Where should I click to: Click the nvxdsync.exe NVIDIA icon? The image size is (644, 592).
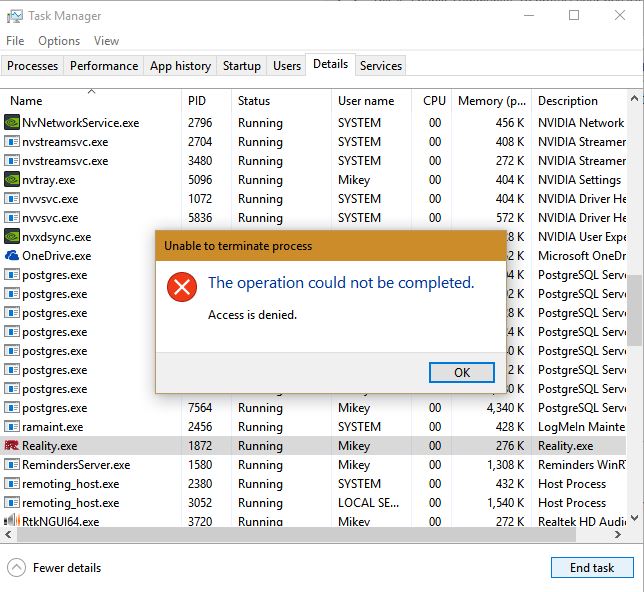12,237
